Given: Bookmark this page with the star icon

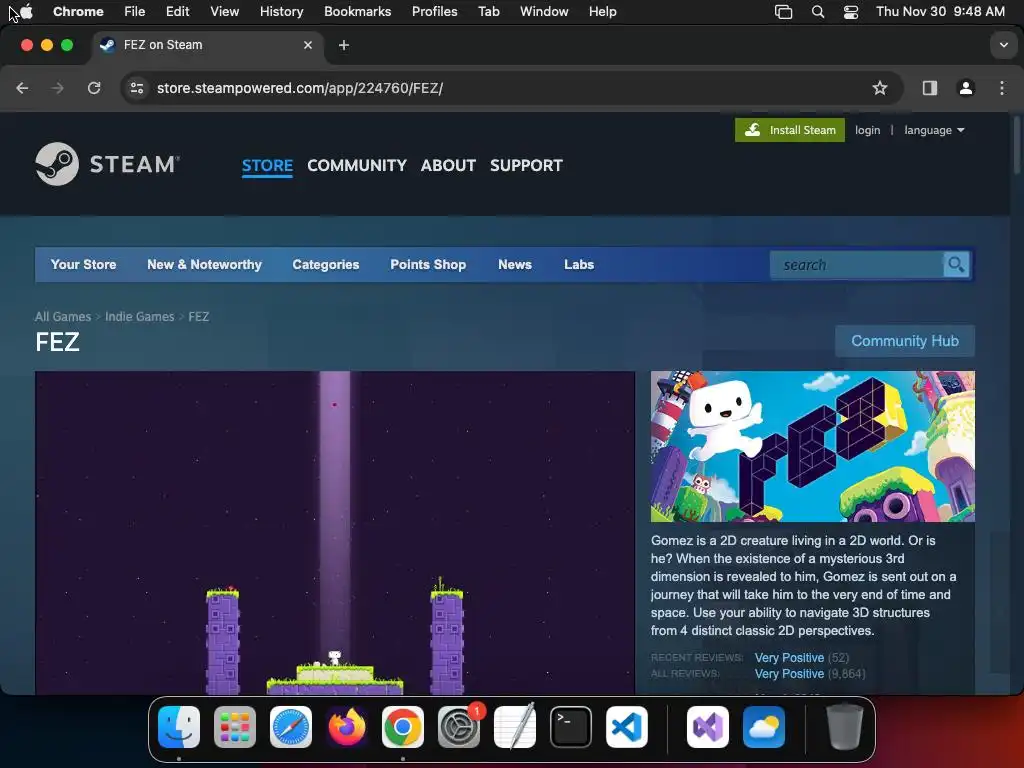Looking at the screenshot, I should 880,88.
